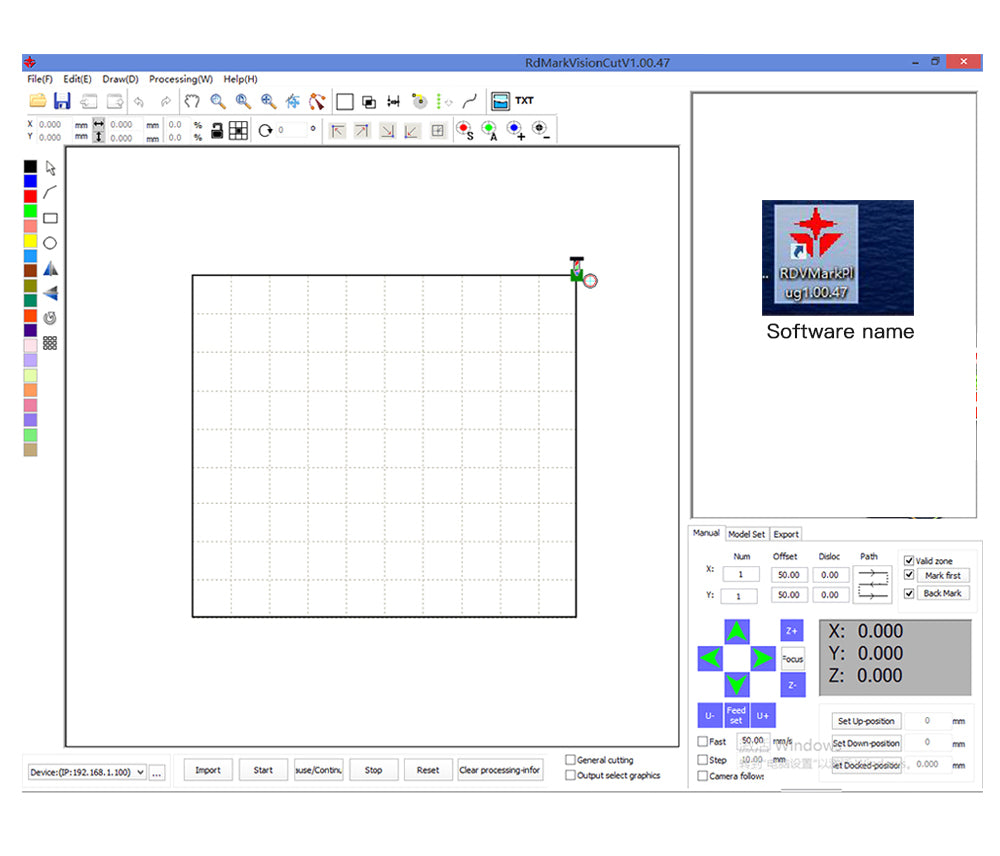Pick the yellow color swatch
The width and height of the screenshot is (1000, 856).
pyautogui.click(x=30, y=241)
